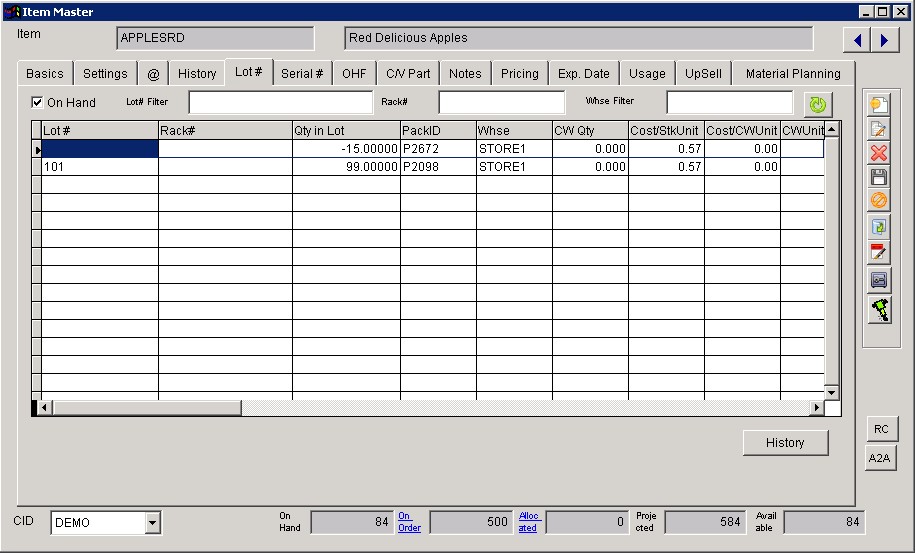Click the On Order link
Image resolution: width=915 pixels, height=553 pixels.
[x=409, y=522]
